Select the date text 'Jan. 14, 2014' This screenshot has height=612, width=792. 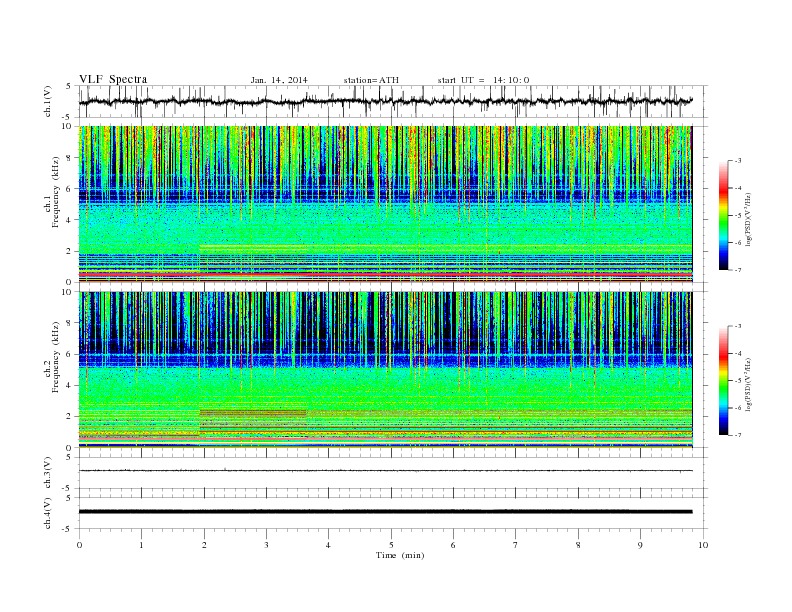pos(279,80)
